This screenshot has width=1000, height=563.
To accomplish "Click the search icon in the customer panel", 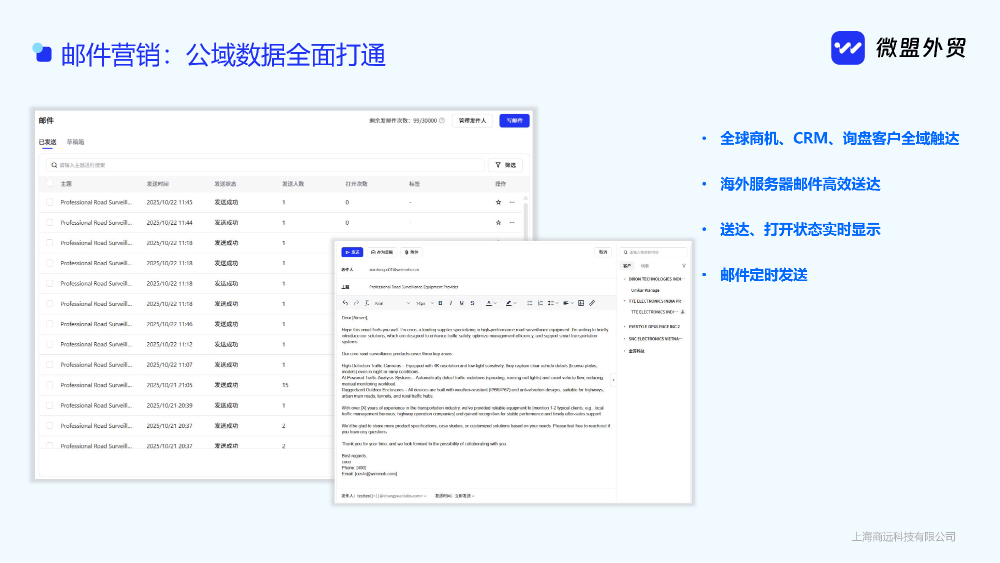I will (x=626, y=252).
